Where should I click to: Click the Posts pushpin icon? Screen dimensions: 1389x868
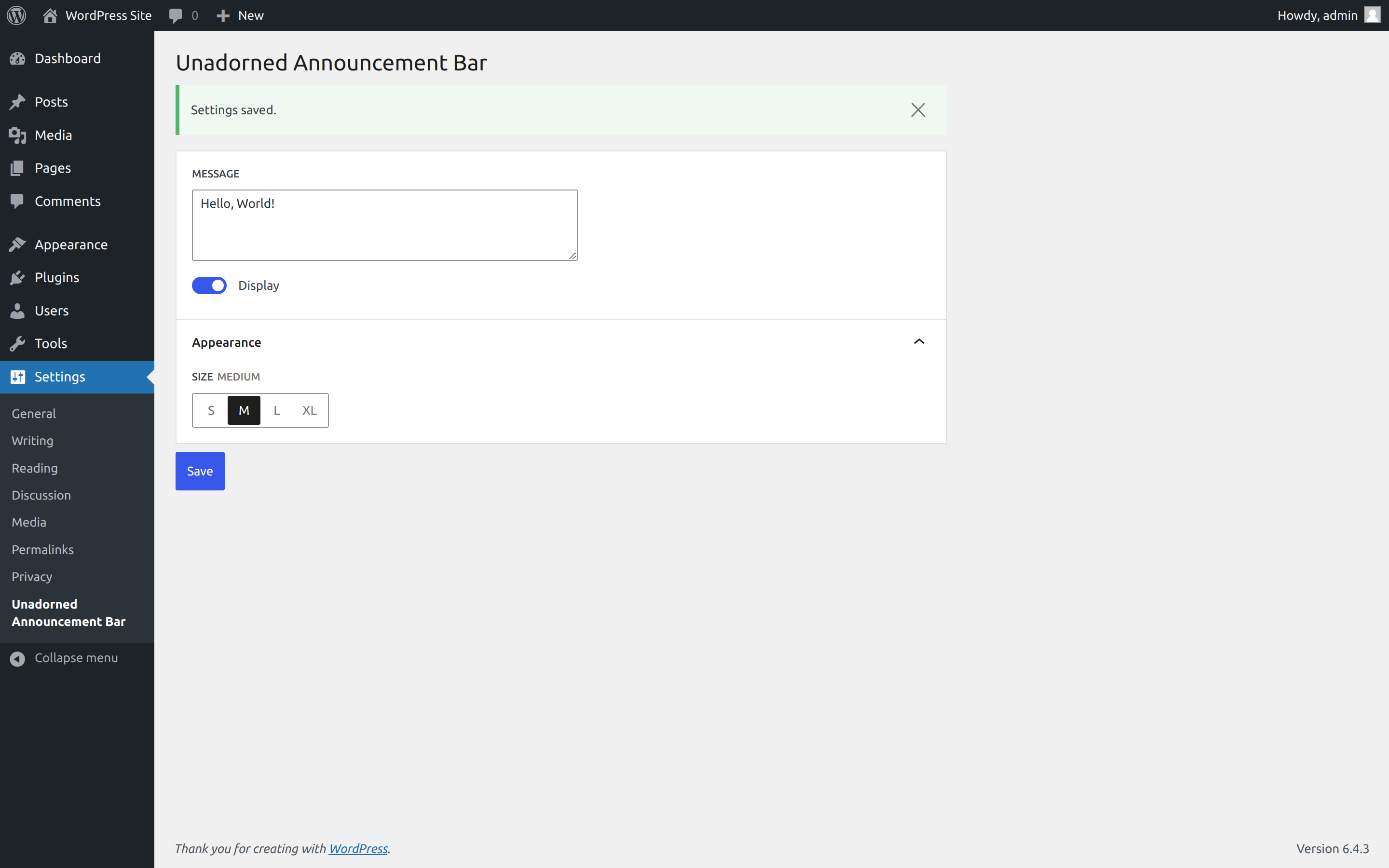[x=17, y=102]
